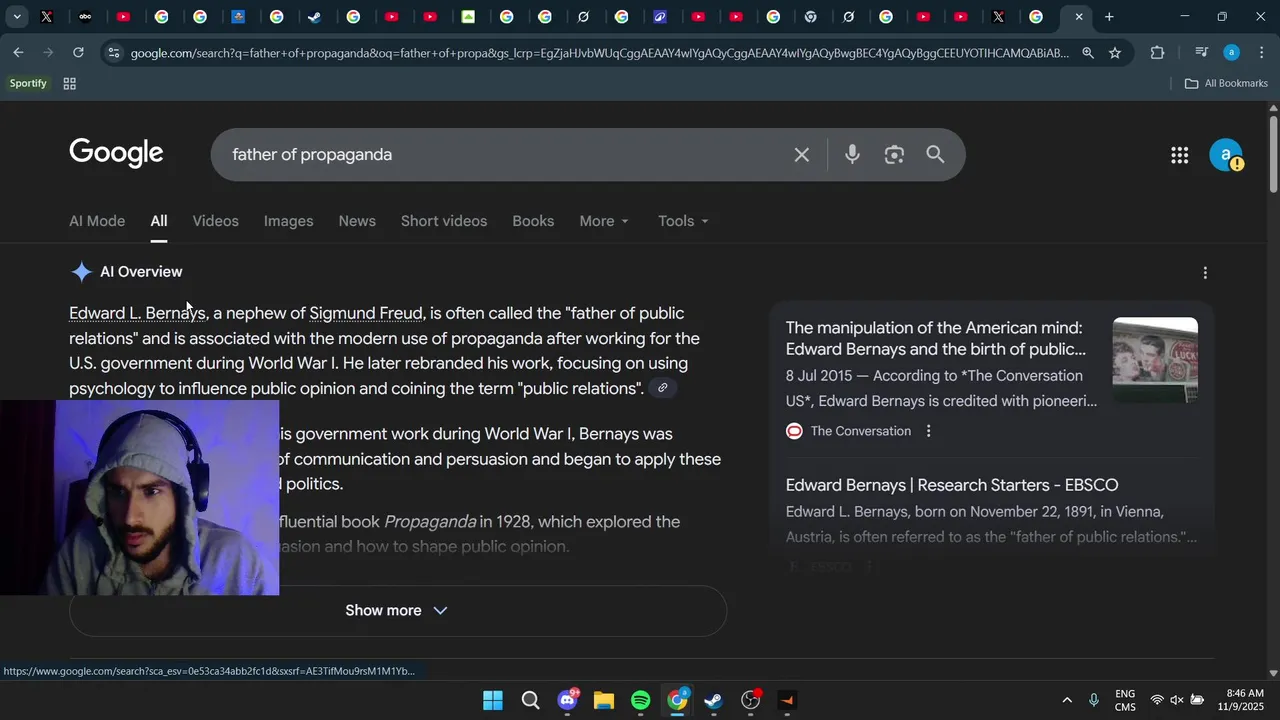Open the ENG CMS language indicator

click(x=1125, y=700)
